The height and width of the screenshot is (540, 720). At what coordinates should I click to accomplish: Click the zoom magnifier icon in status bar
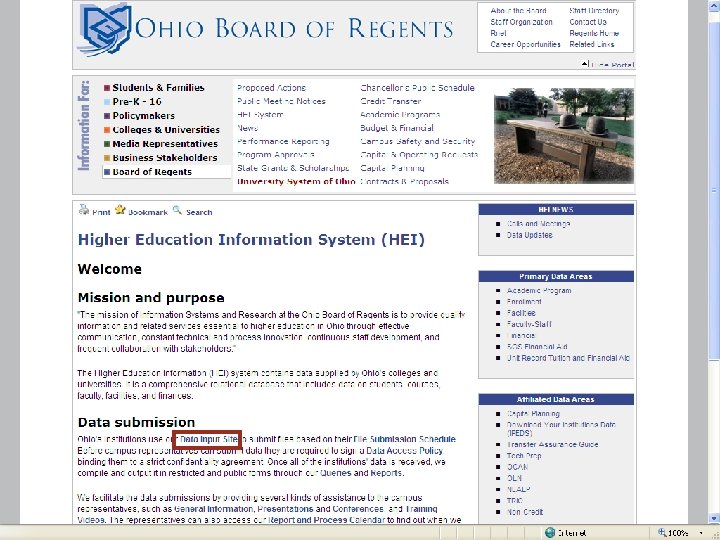tap(662, 533)
